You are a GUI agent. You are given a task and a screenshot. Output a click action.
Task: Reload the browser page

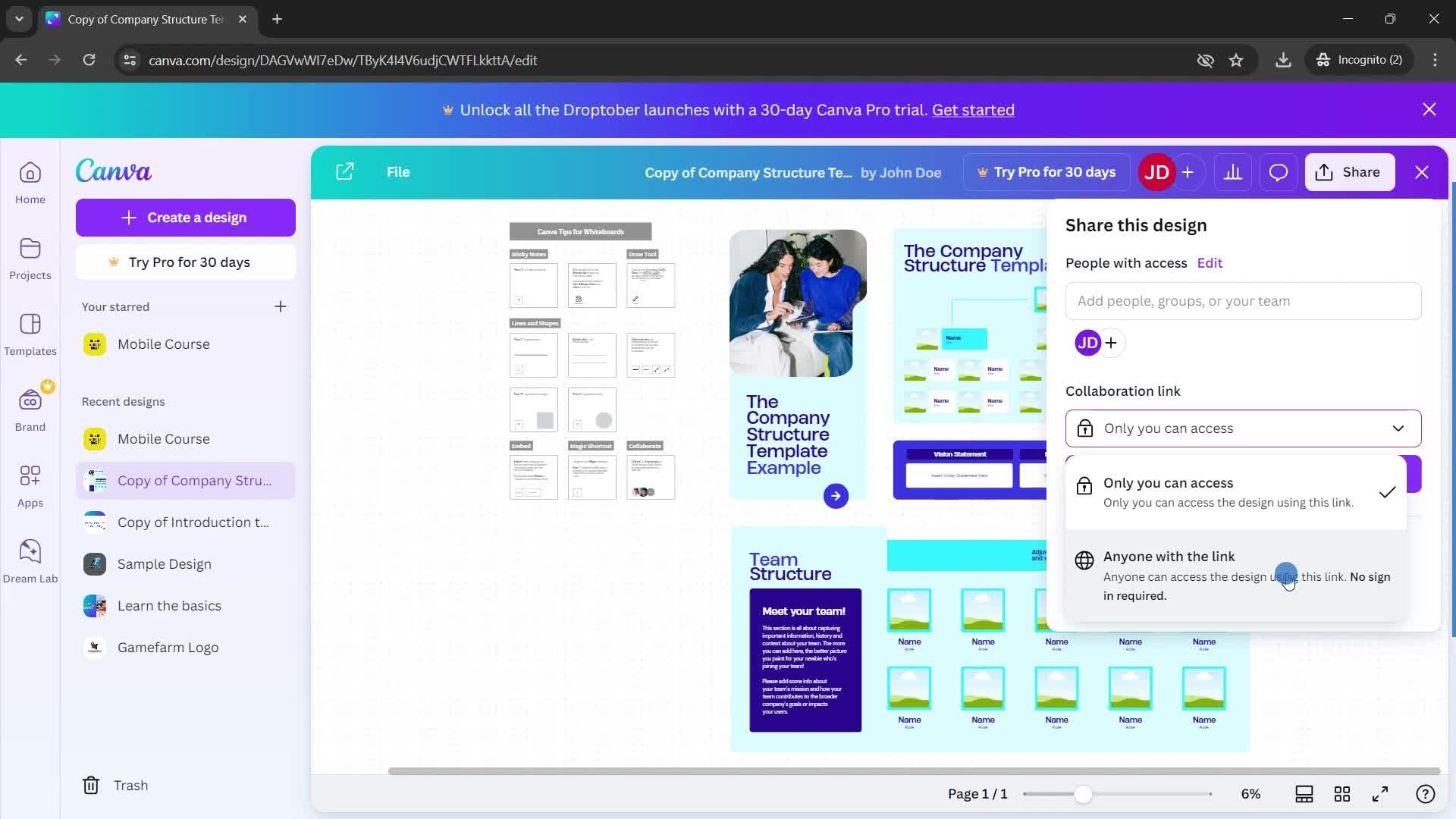[89, 60]
